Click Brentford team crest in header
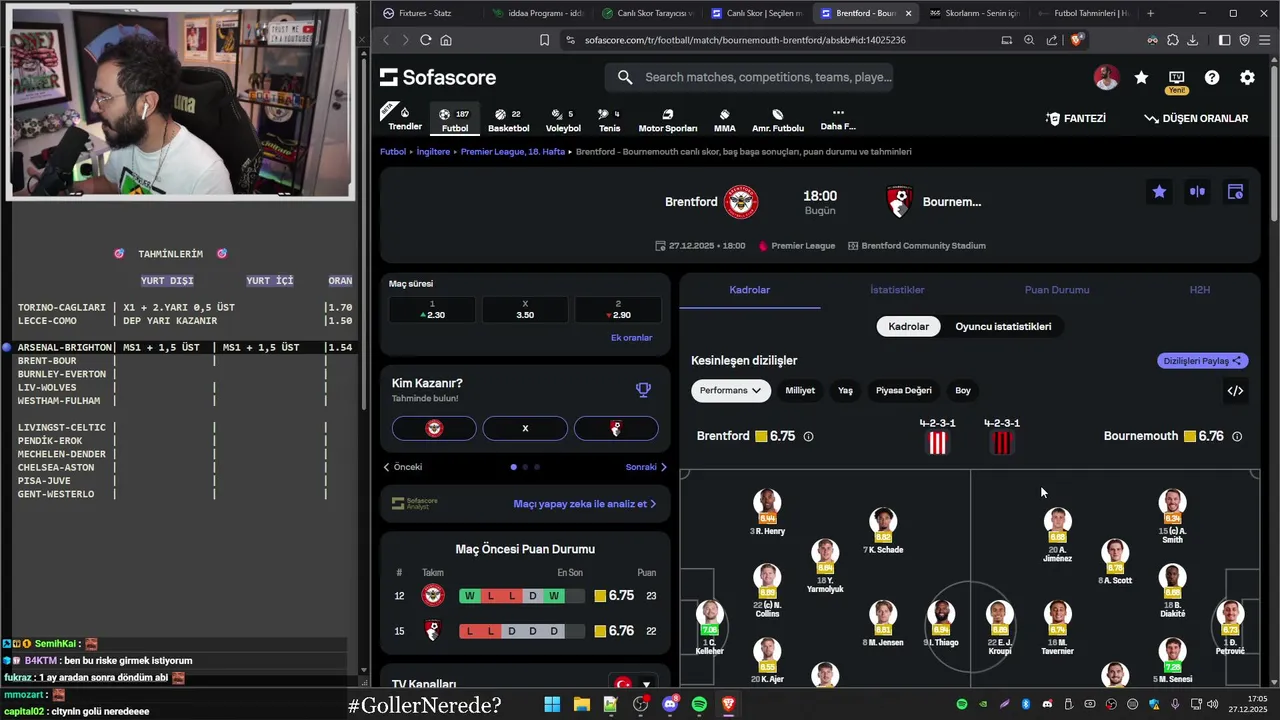The image size is (1280, 720). [742, 202]
